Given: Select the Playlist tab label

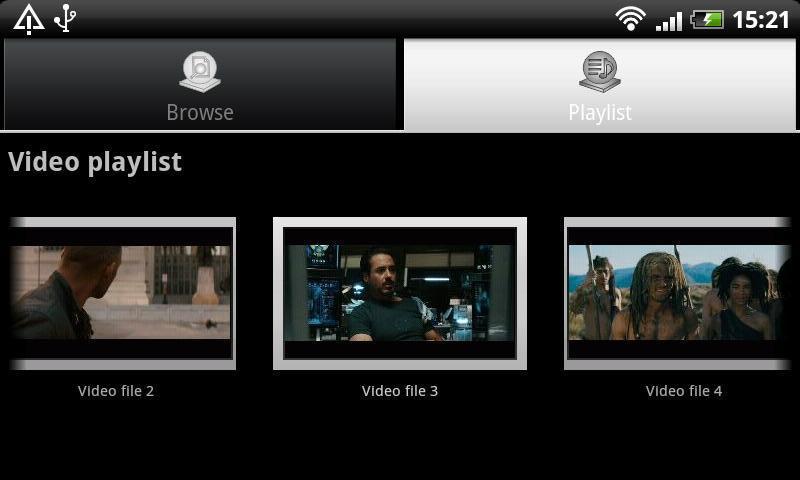Looking at the screenshot, I should (x=600, y=113).
